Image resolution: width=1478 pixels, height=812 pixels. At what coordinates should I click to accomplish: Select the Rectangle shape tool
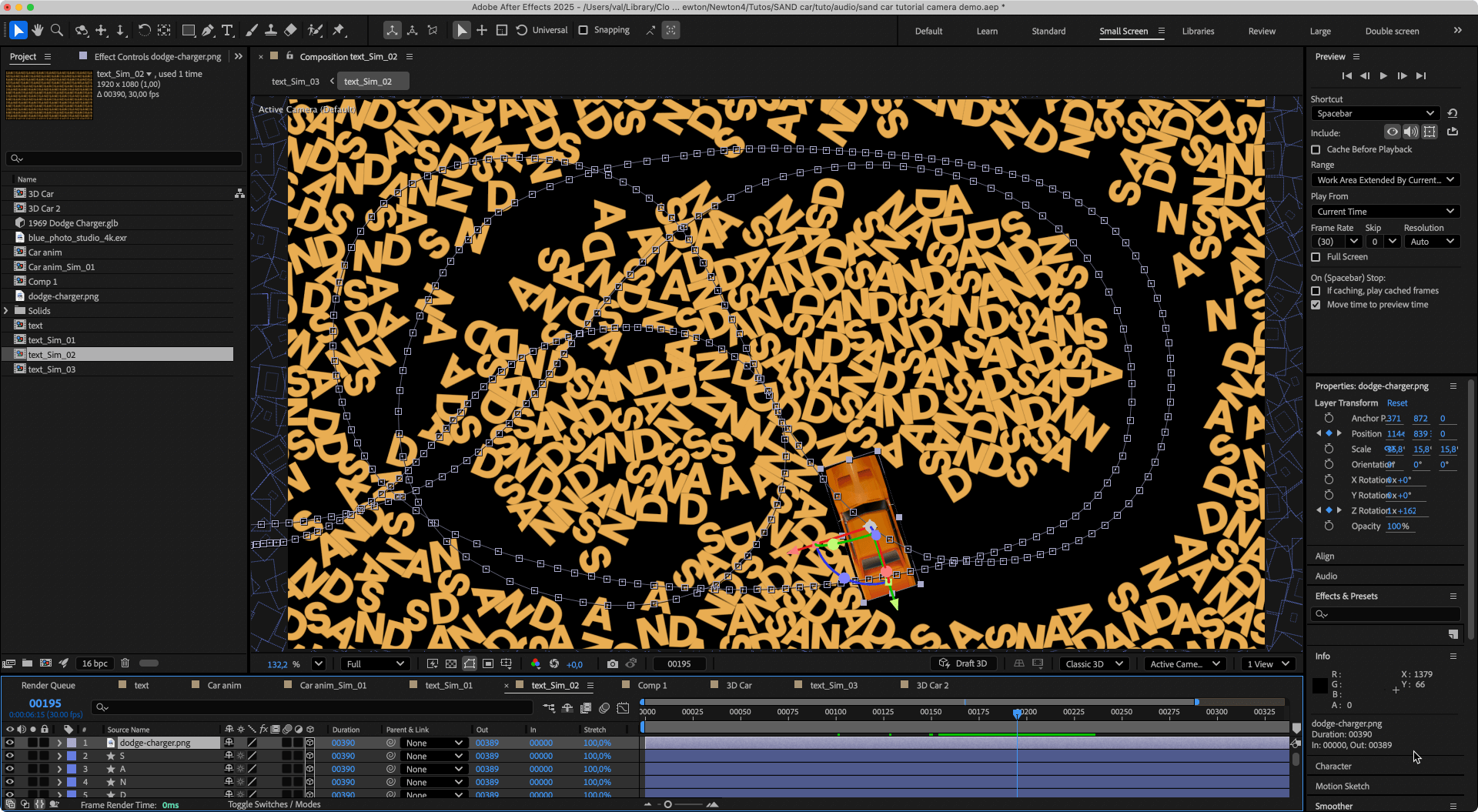point(188,31)
